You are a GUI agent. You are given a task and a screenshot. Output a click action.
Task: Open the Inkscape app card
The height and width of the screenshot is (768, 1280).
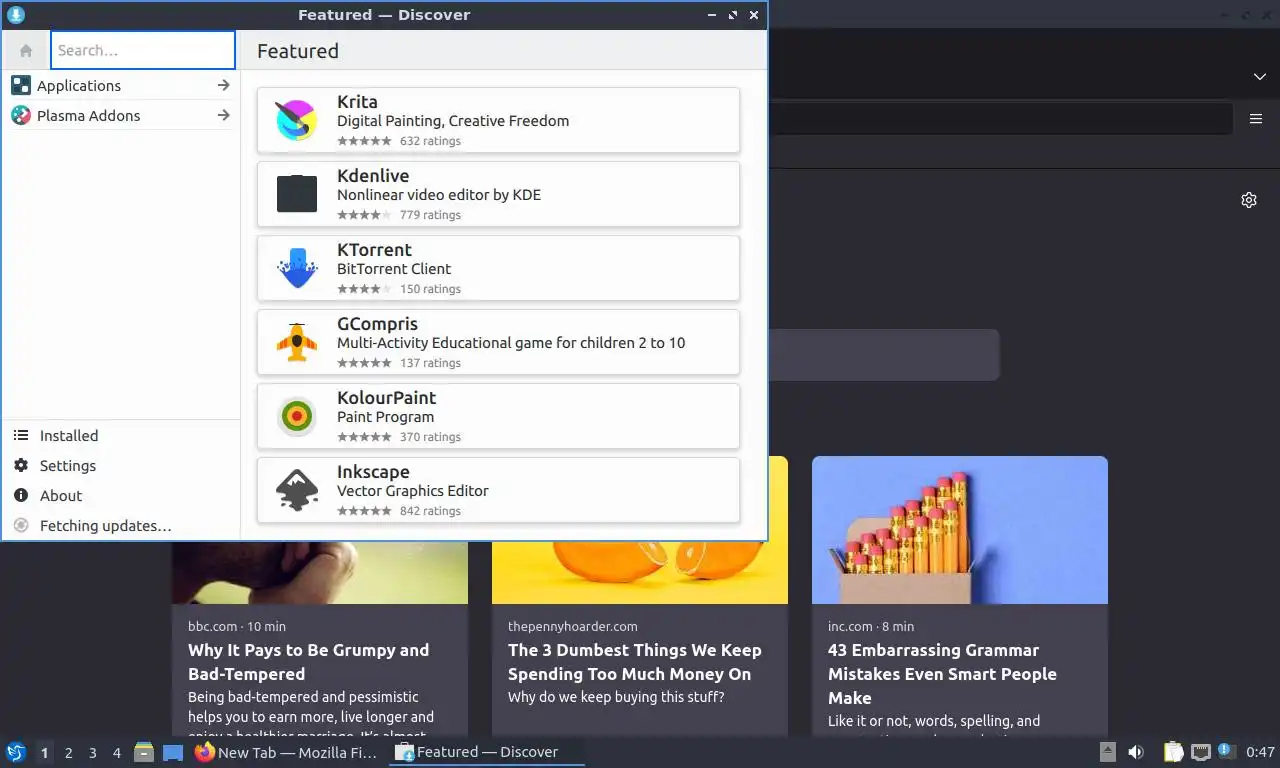pyautogui.click(x=498, y=490)
